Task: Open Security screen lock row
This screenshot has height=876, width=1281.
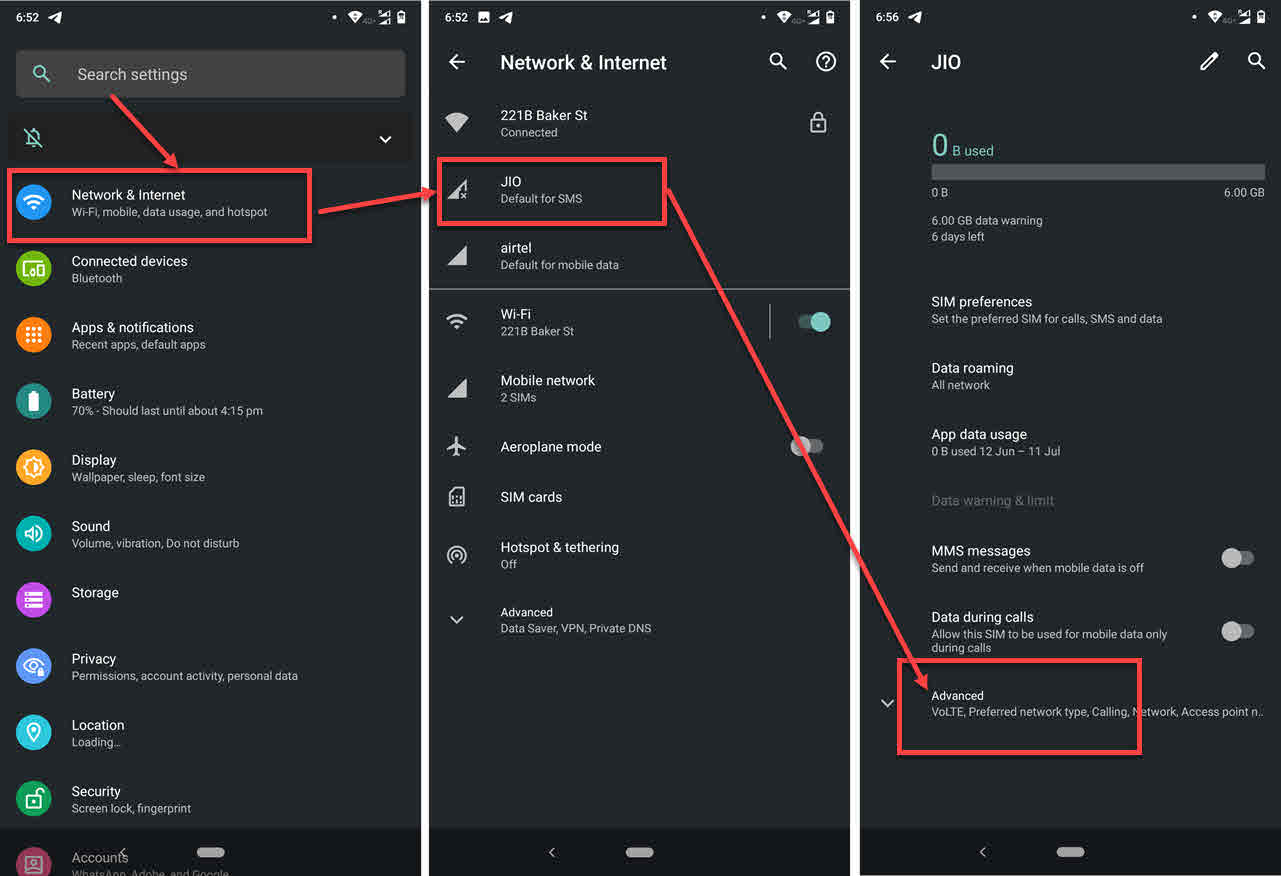Action: (x=210, y=798)
